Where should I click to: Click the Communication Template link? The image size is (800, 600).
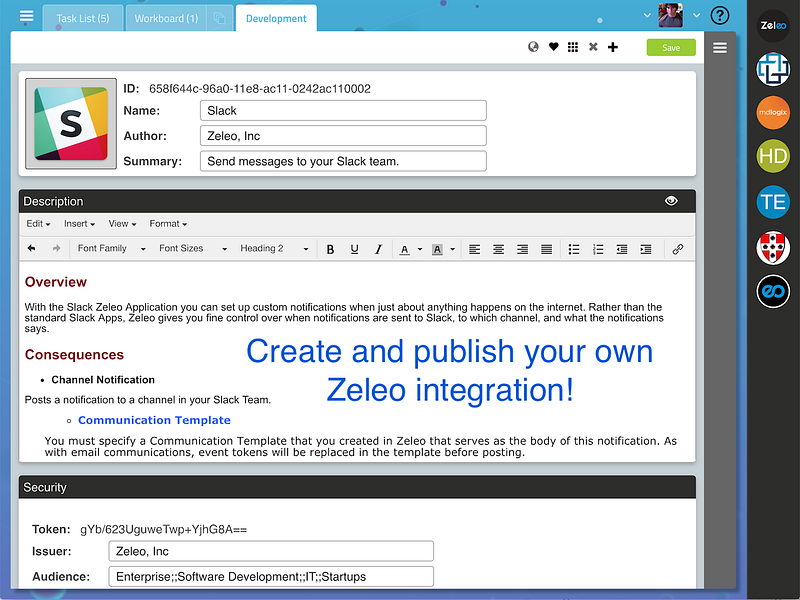coord(154,420)
